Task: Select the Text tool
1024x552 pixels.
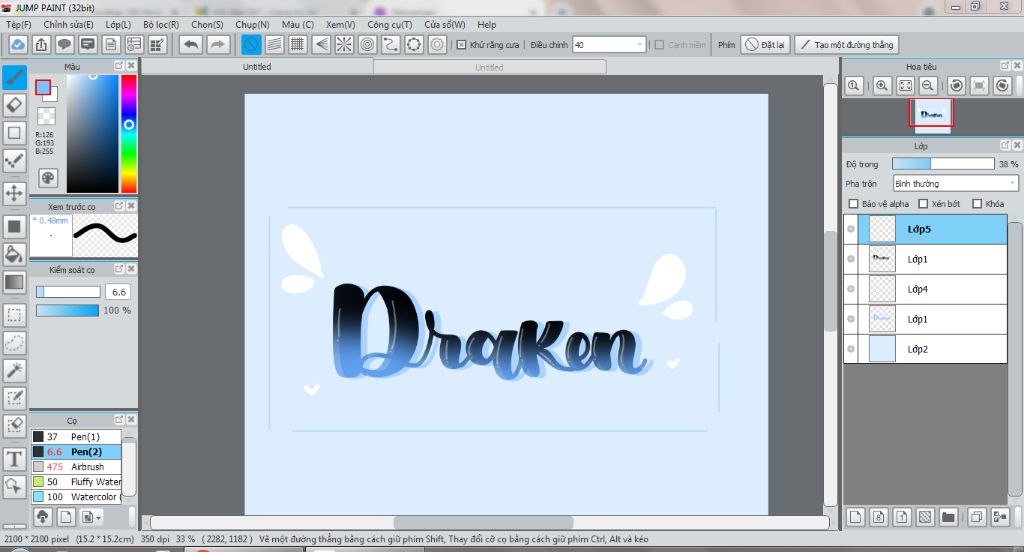Action: [14, 459]
